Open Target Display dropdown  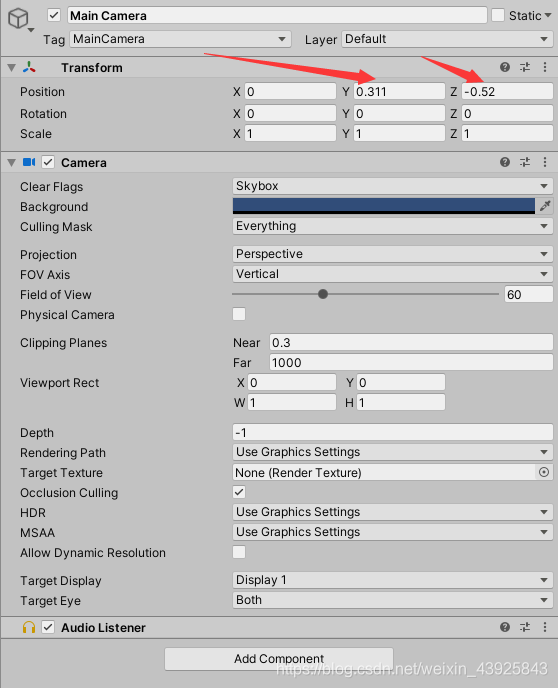point(393,580)
